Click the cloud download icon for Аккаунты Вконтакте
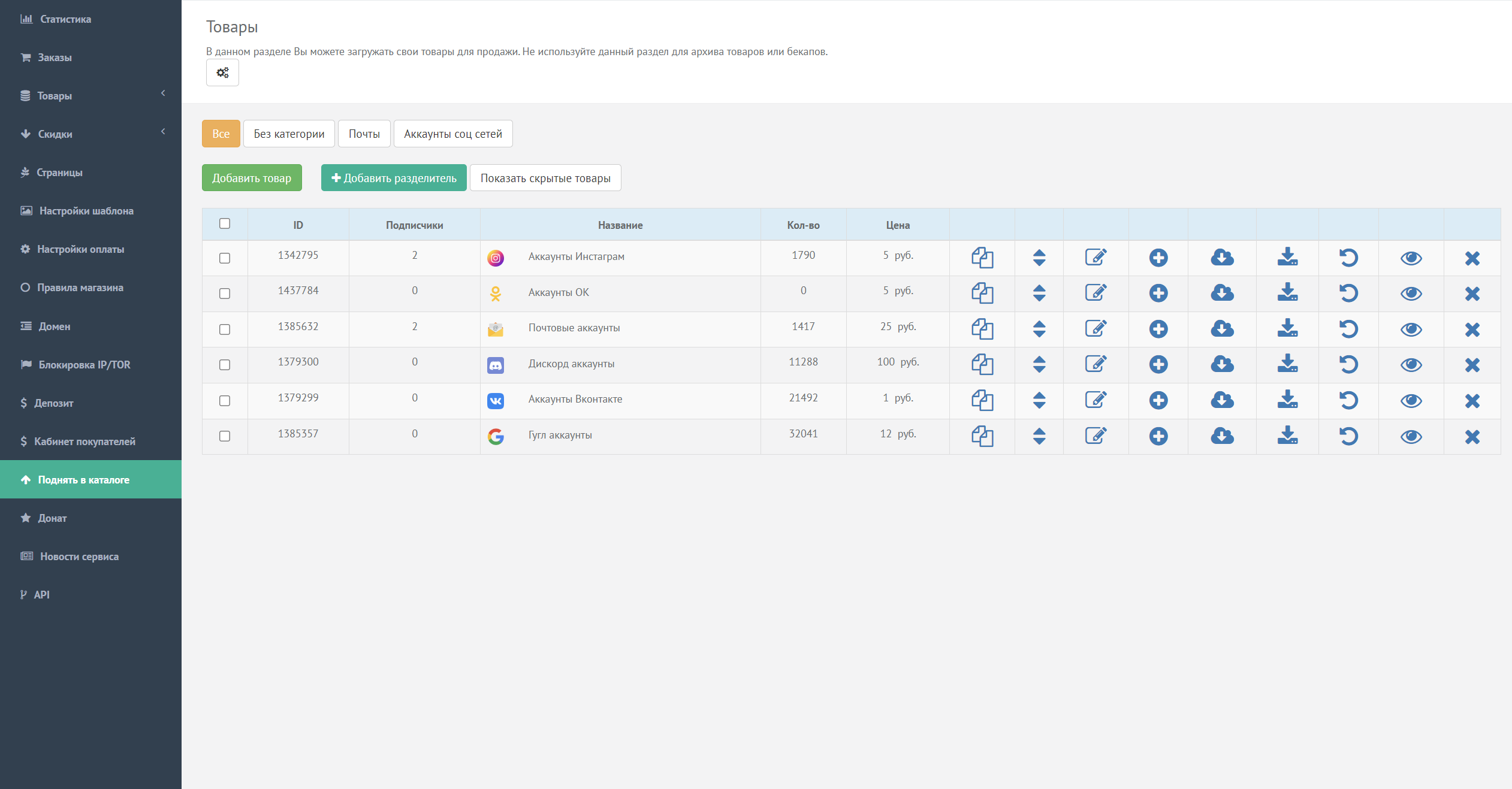Image resolution: width=1512 pixels, height=789 pixels. click(1222, 401)
